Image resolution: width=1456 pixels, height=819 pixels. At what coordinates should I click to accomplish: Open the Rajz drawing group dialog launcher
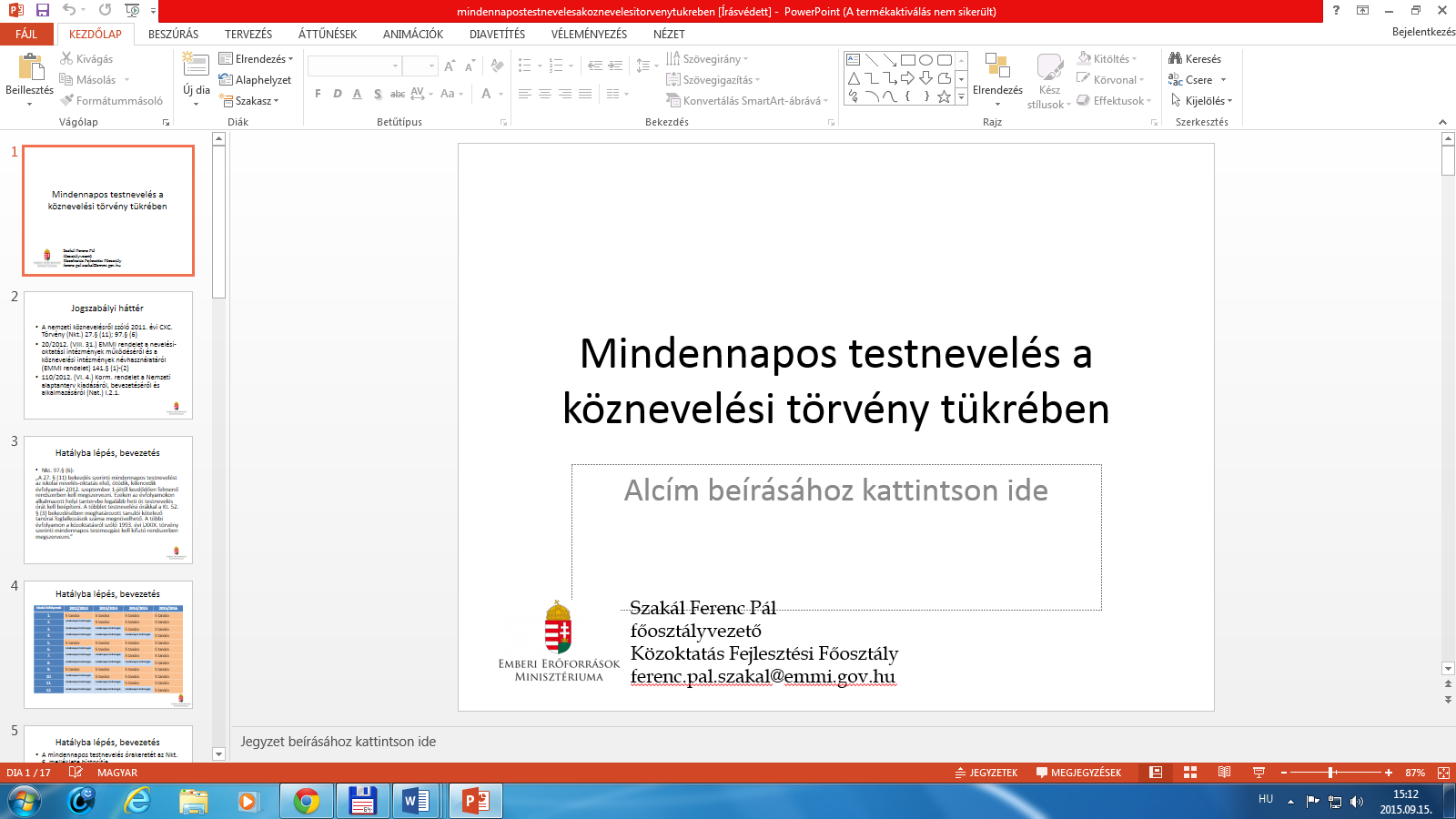point(1155,122)
